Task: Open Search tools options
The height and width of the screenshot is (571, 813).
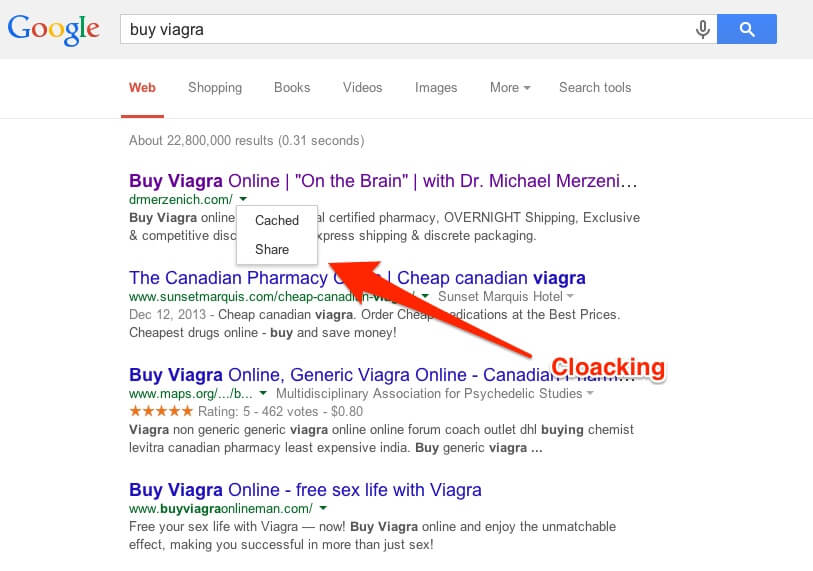Action: click(x=595, y=88)
